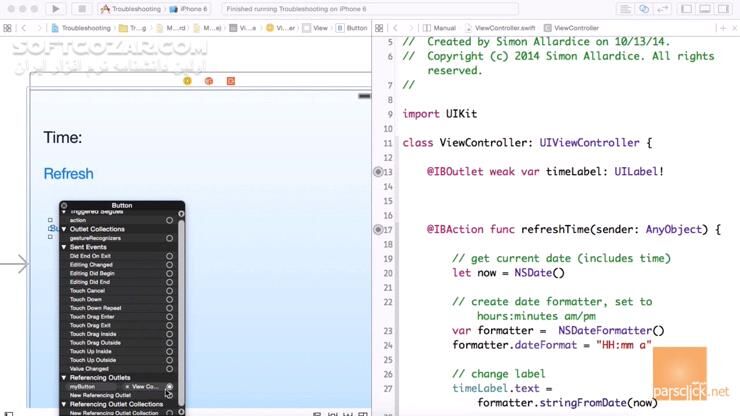Screen dimensions: 740x416
Task: Select the Time: label on the canvas
Action: 63,138
